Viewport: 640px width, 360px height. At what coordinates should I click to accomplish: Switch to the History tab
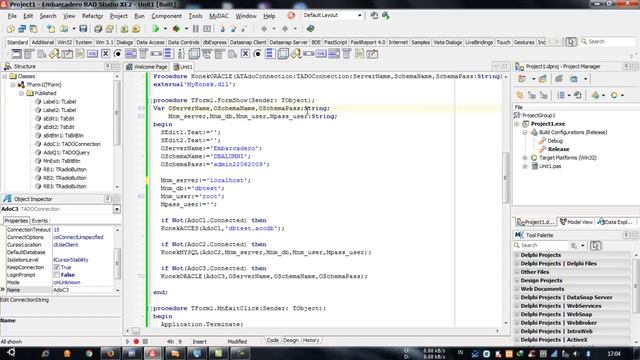[x=311, y=340]
